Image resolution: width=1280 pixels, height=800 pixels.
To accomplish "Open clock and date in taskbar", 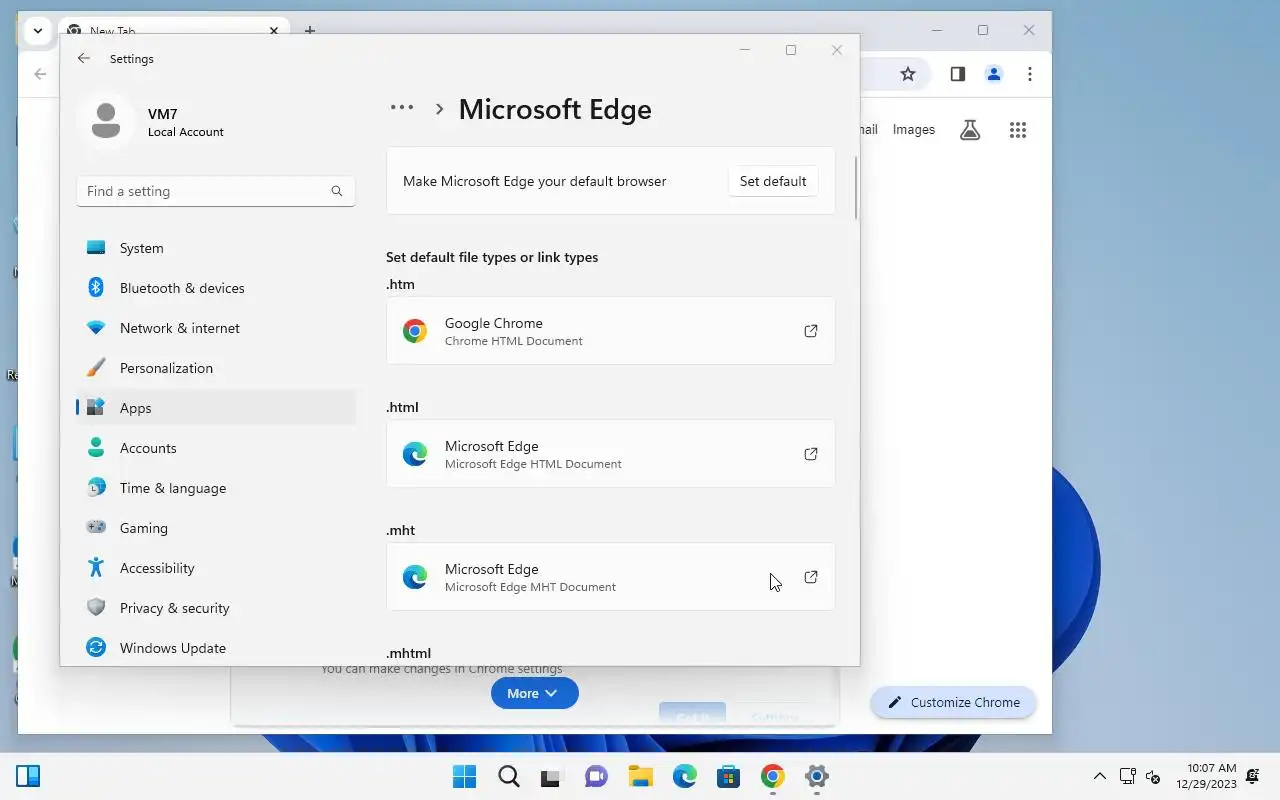I will pos(1205,776).
